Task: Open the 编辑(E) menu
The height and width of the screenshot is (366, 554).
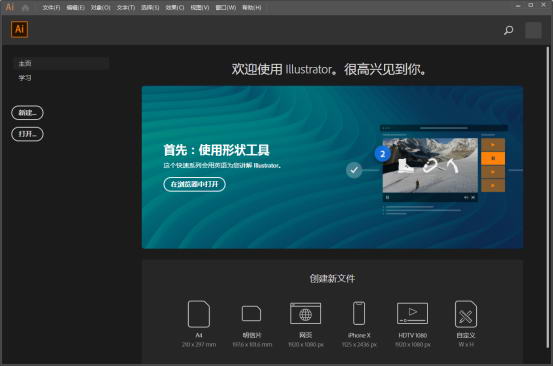Action: (x=76, y=7)
